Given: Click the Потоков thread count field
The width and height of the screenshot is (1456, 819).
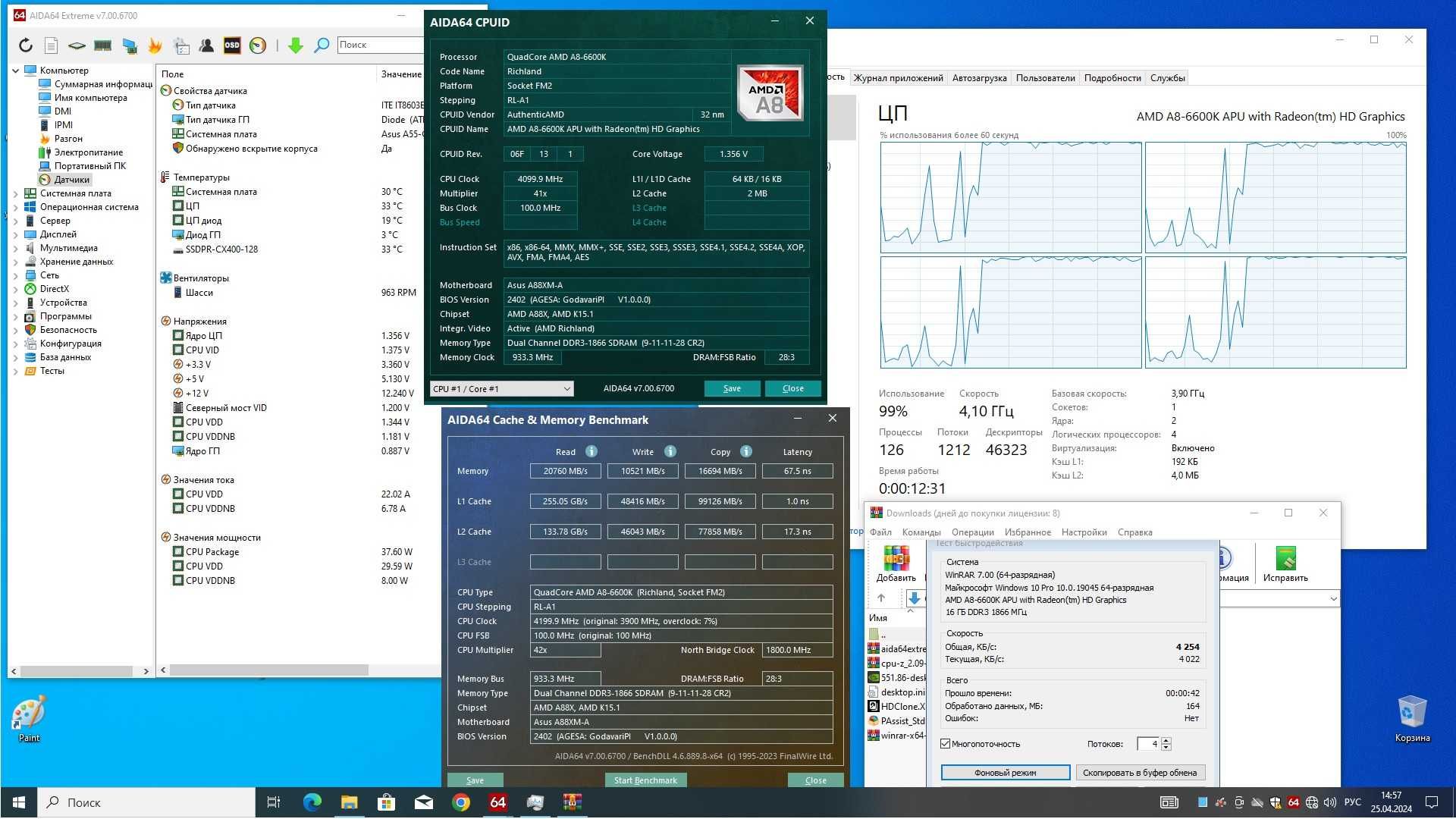Looking at the screenshot, I should click(1148, 744).
